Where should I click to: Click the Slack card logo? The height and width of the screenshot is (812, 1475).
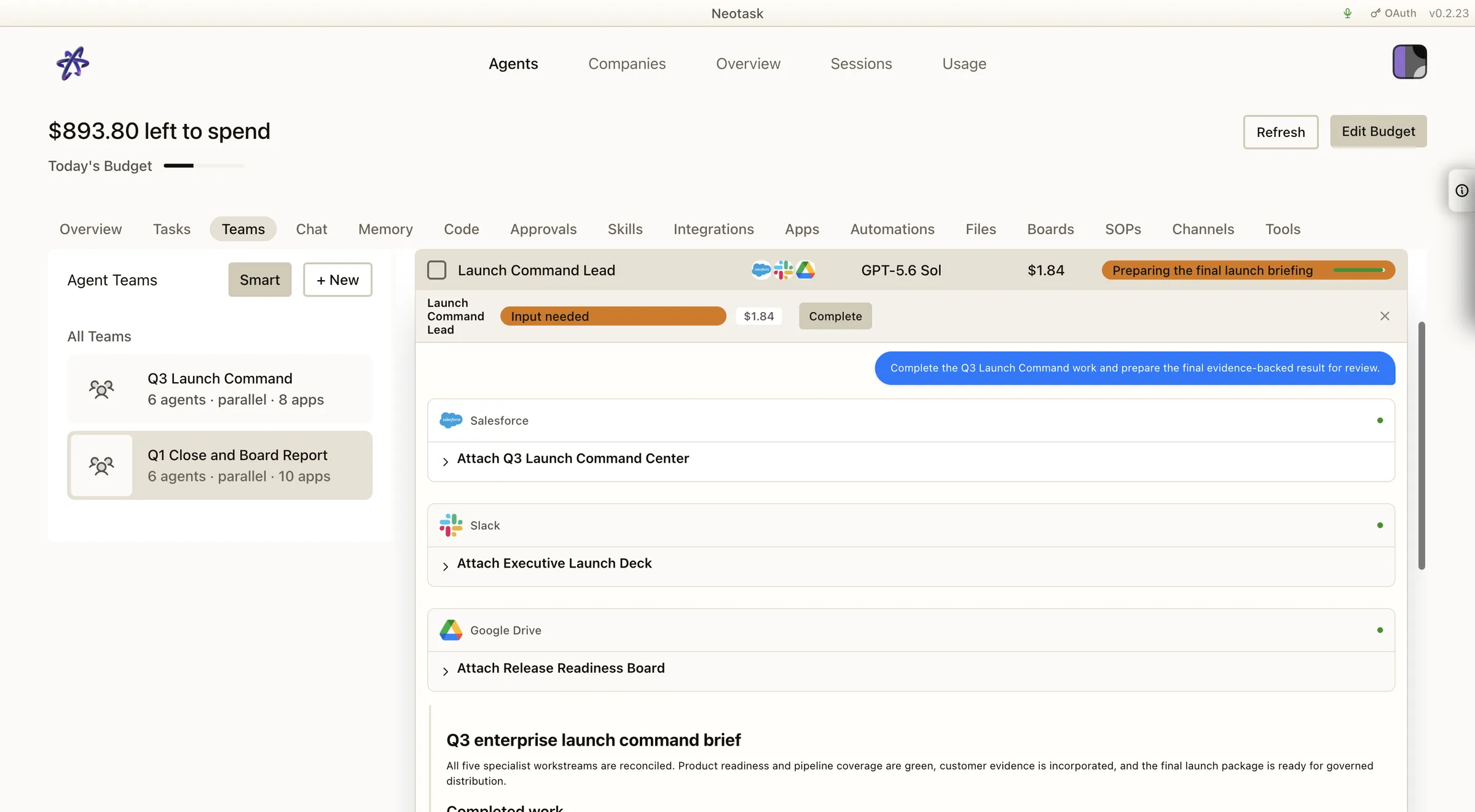[450, 525]
